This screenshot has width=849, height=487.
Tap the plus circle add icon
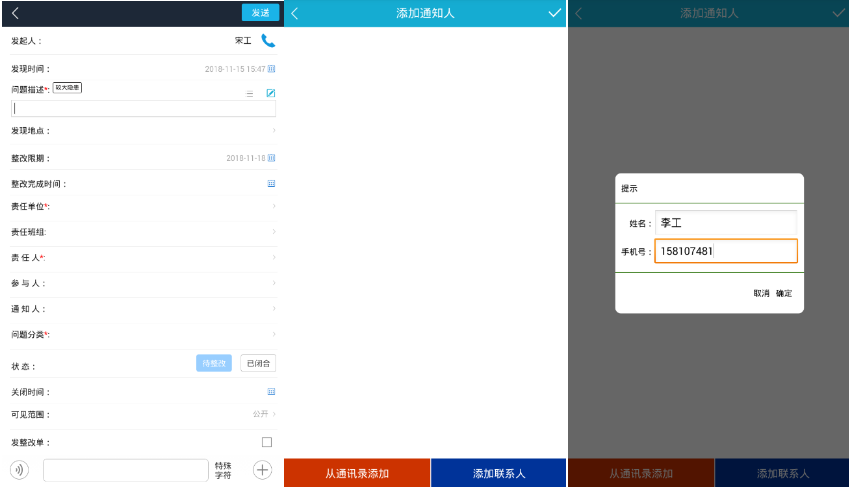[263, 470]
